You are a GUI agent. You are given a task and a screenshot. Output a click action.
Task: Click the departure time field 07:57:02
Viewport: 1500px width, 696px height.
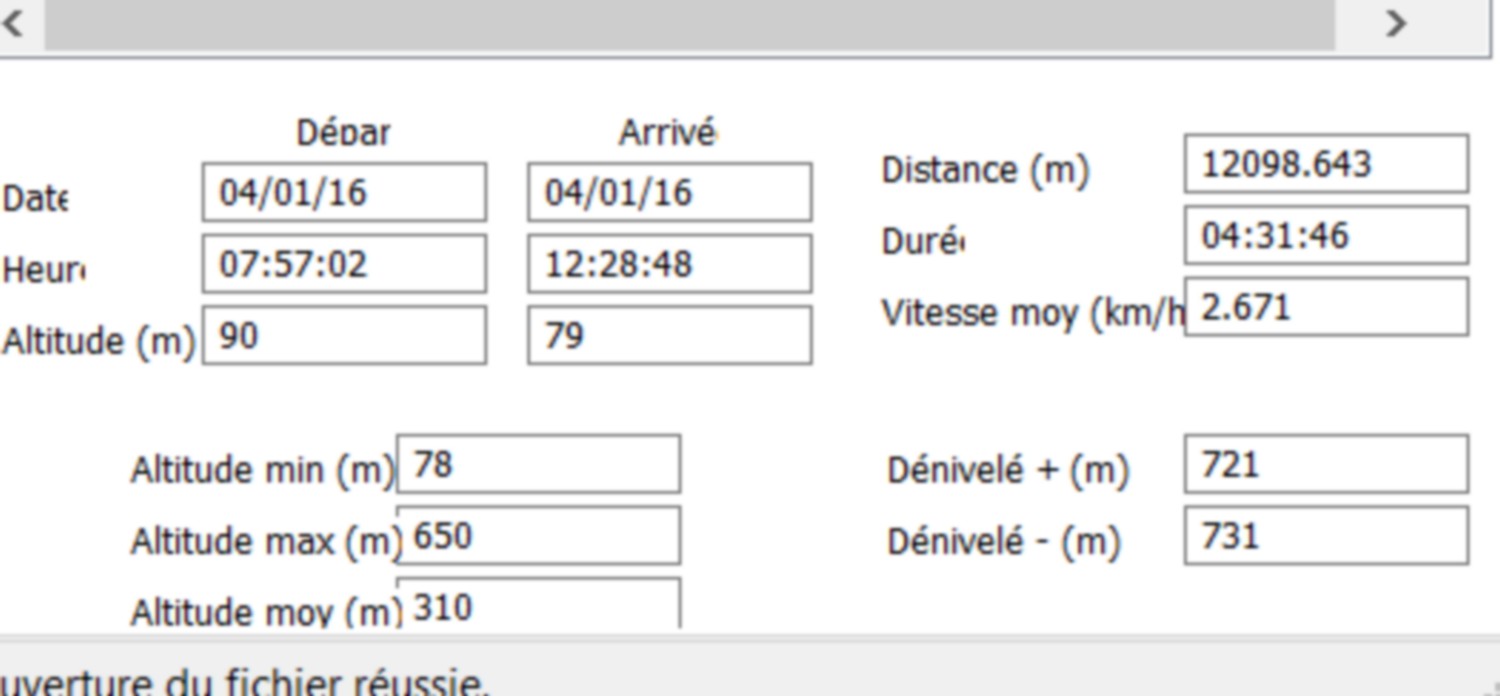click(344, 264)
